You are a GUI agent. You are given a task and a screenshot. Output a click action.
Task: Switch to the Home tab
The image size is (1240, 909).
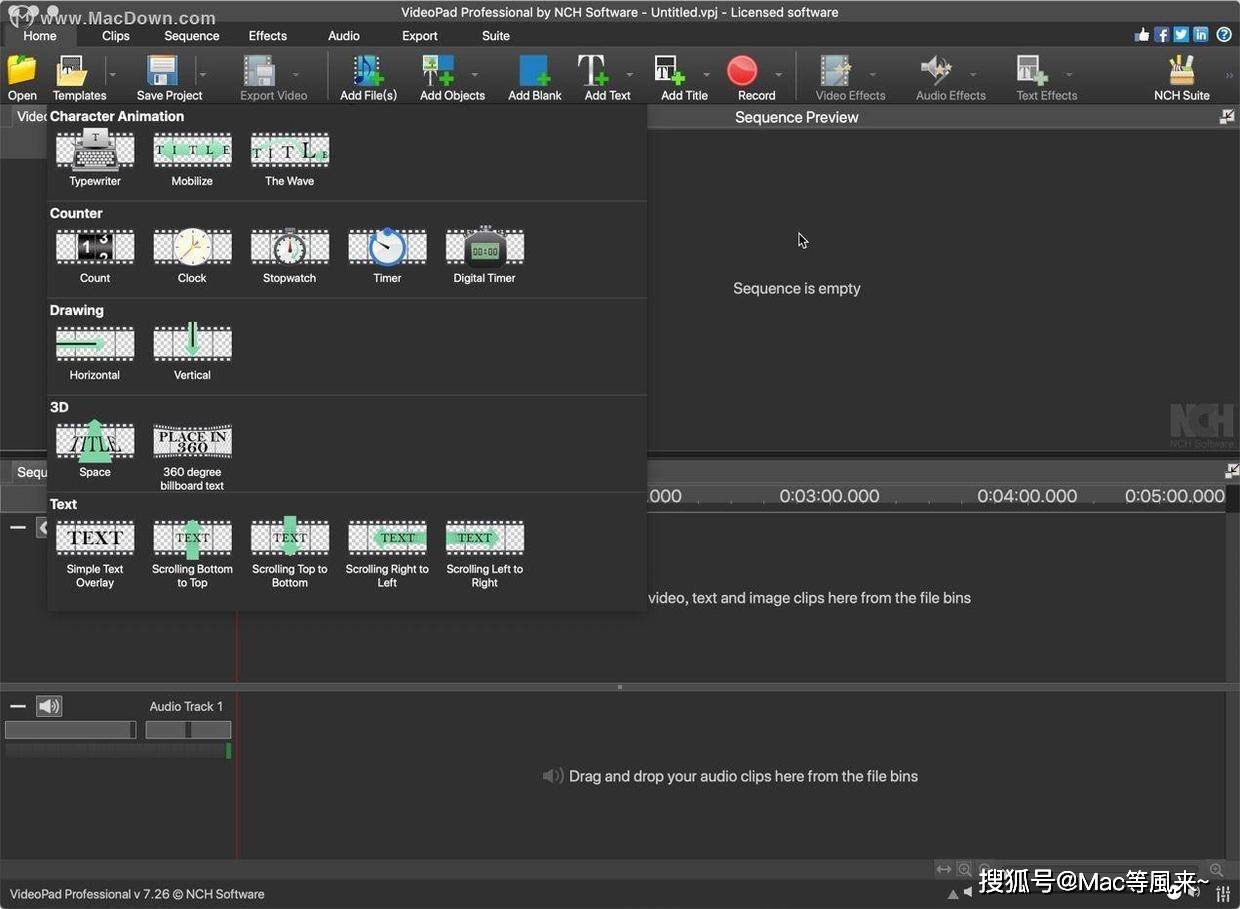click(x=40, y=36)
